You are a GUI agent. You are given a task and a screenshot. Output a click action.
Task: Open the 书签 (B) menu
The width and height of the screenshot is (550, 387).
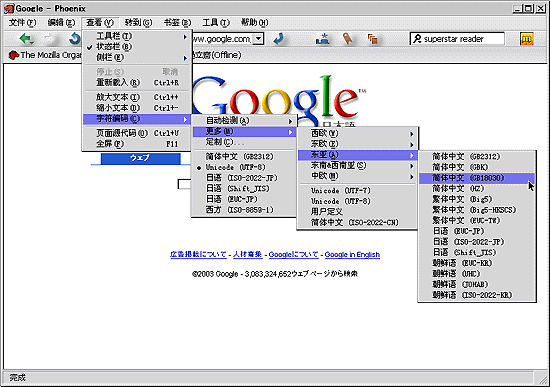(177, 23)
